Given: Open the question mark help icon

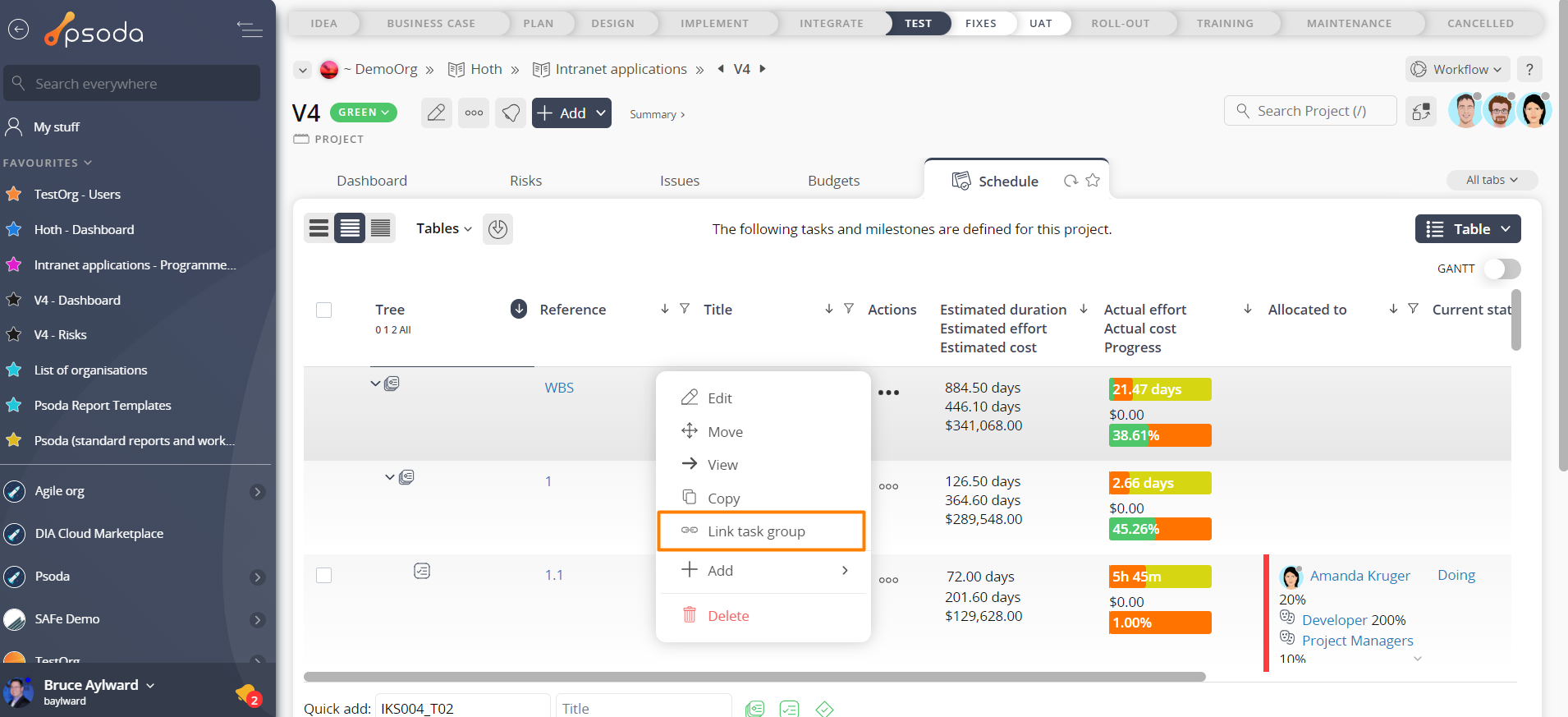Looking at the screenshot, I should pyautogui.click(x=1529, y=70).
